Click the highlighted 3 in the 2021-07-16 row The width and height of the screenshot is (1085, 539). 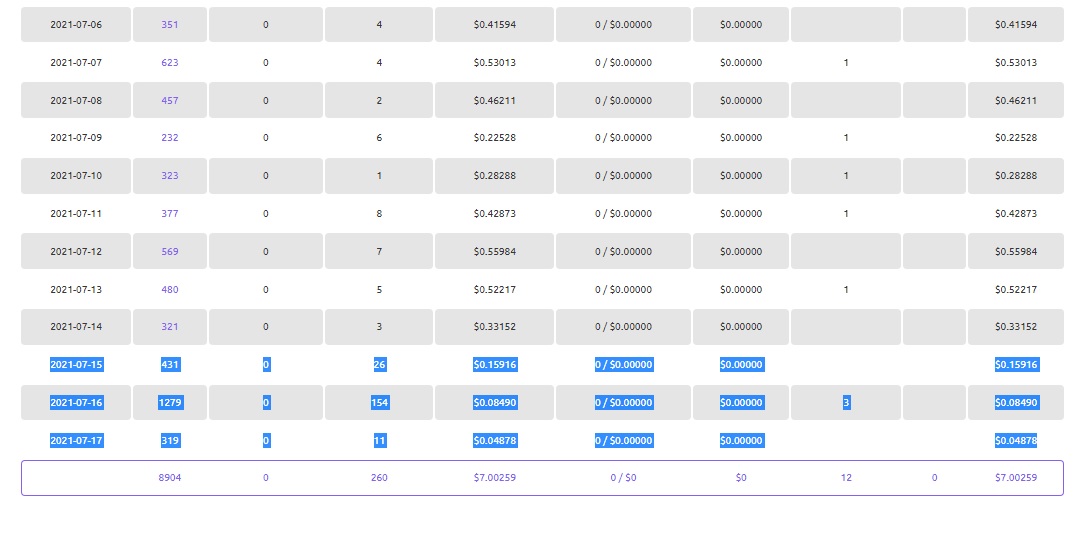point(846,402)
